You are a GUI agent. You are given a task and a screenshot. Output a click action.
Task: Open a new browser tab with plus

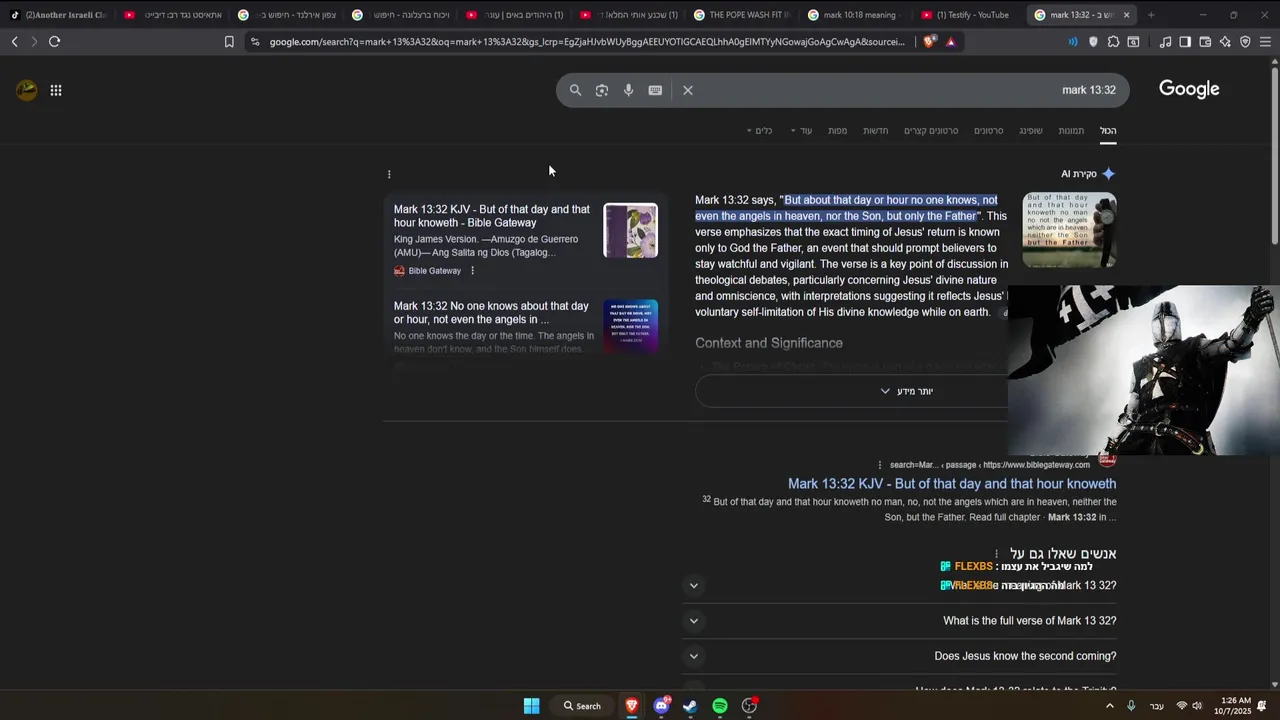pos(1151,15)
